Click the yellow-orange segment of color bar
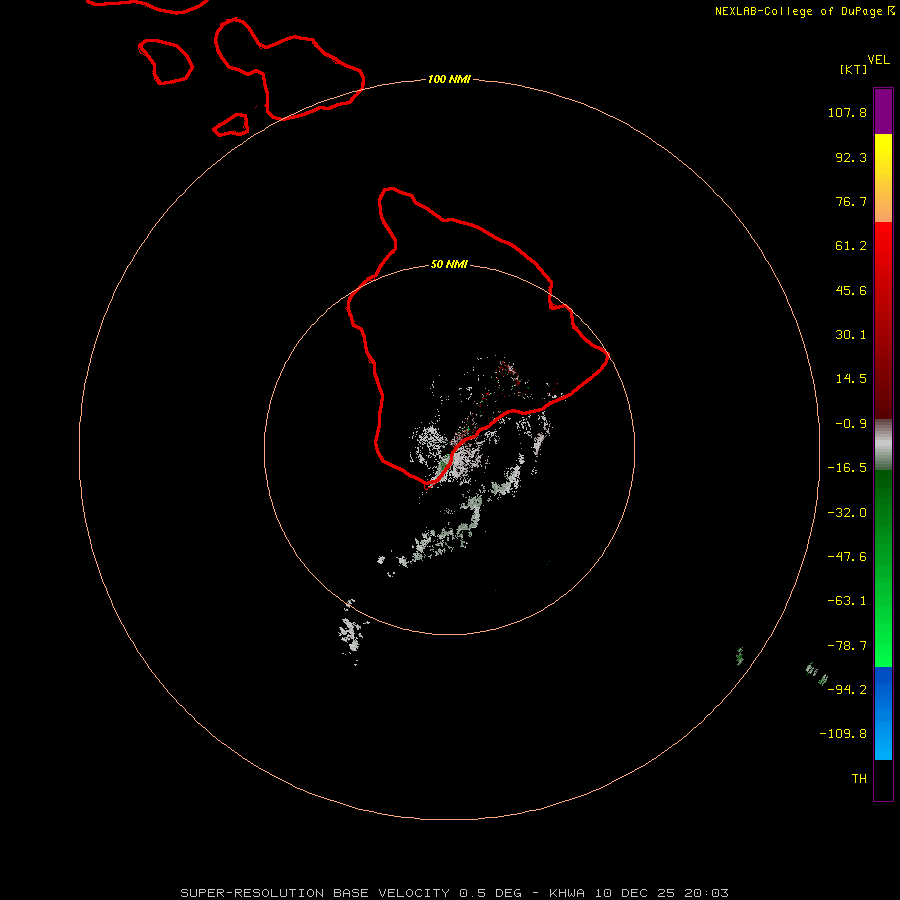The width and height of the screenshot is (900, 900). click(x=883, y=178)
